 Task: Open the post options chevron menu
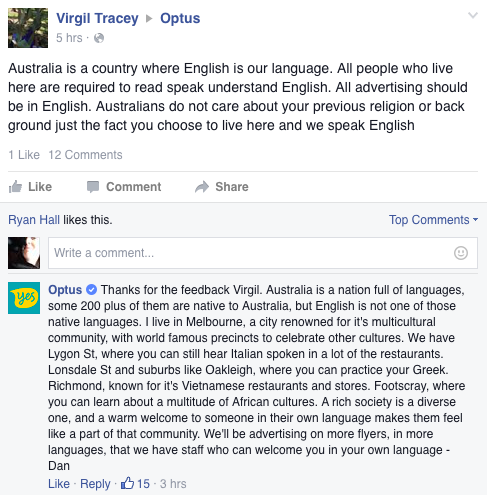(x=473, y=15)
